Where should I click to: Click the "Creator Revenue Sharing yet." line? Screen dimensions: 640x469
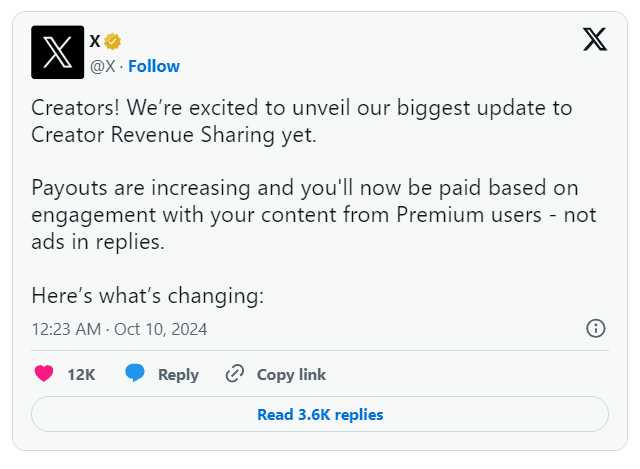tap(173, 133)
